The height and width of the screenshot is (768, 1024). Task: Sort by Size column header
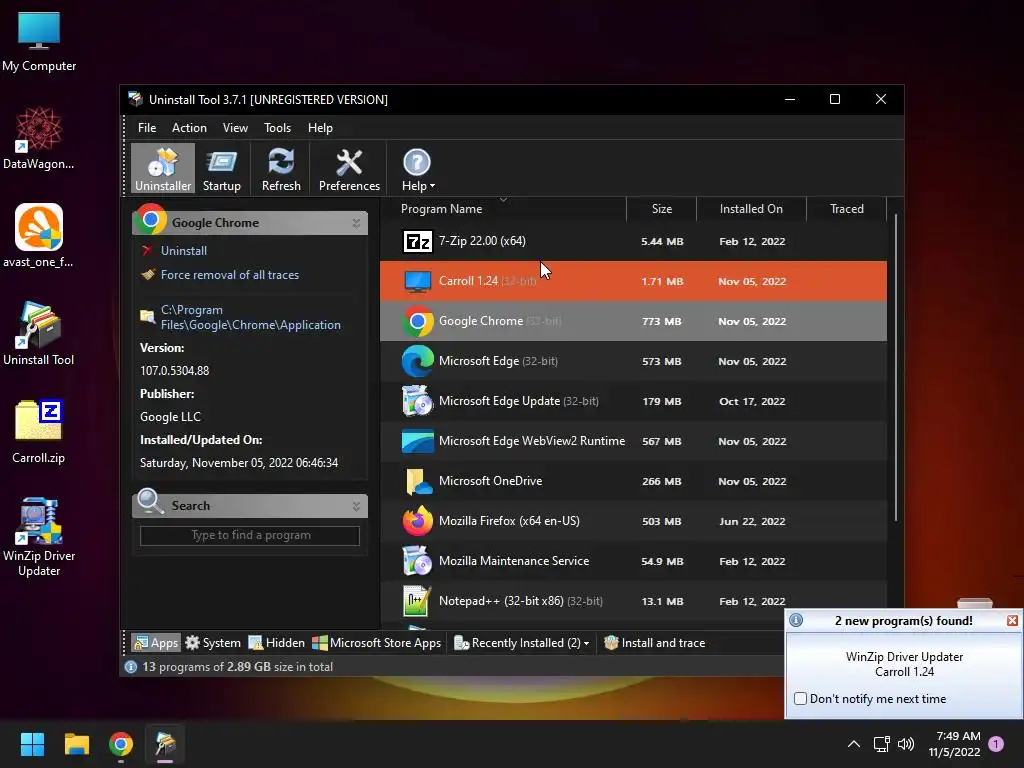click(662, 209)
